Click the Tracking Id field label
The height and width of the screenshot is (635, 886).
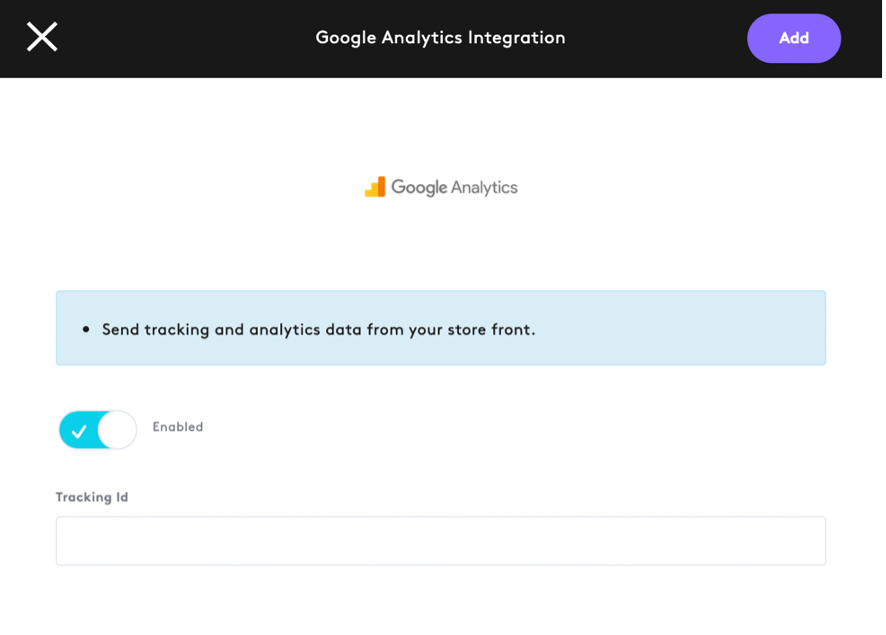92,497
